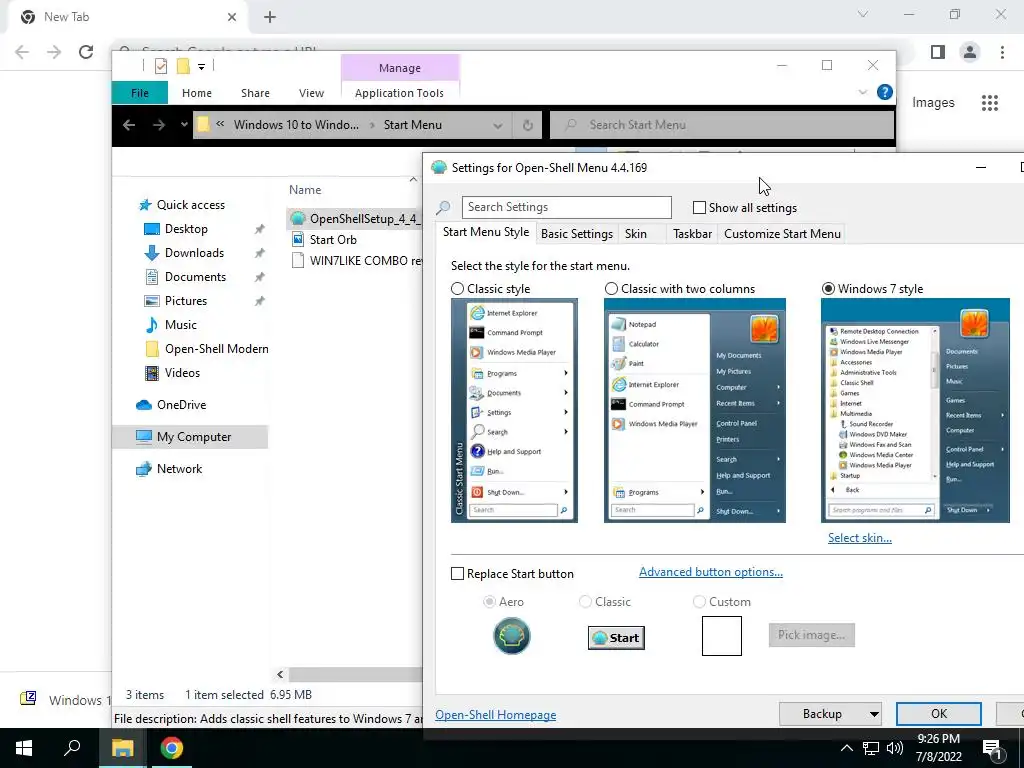
Task: Open Chrome from the taskbar
Action: (172, 748)
